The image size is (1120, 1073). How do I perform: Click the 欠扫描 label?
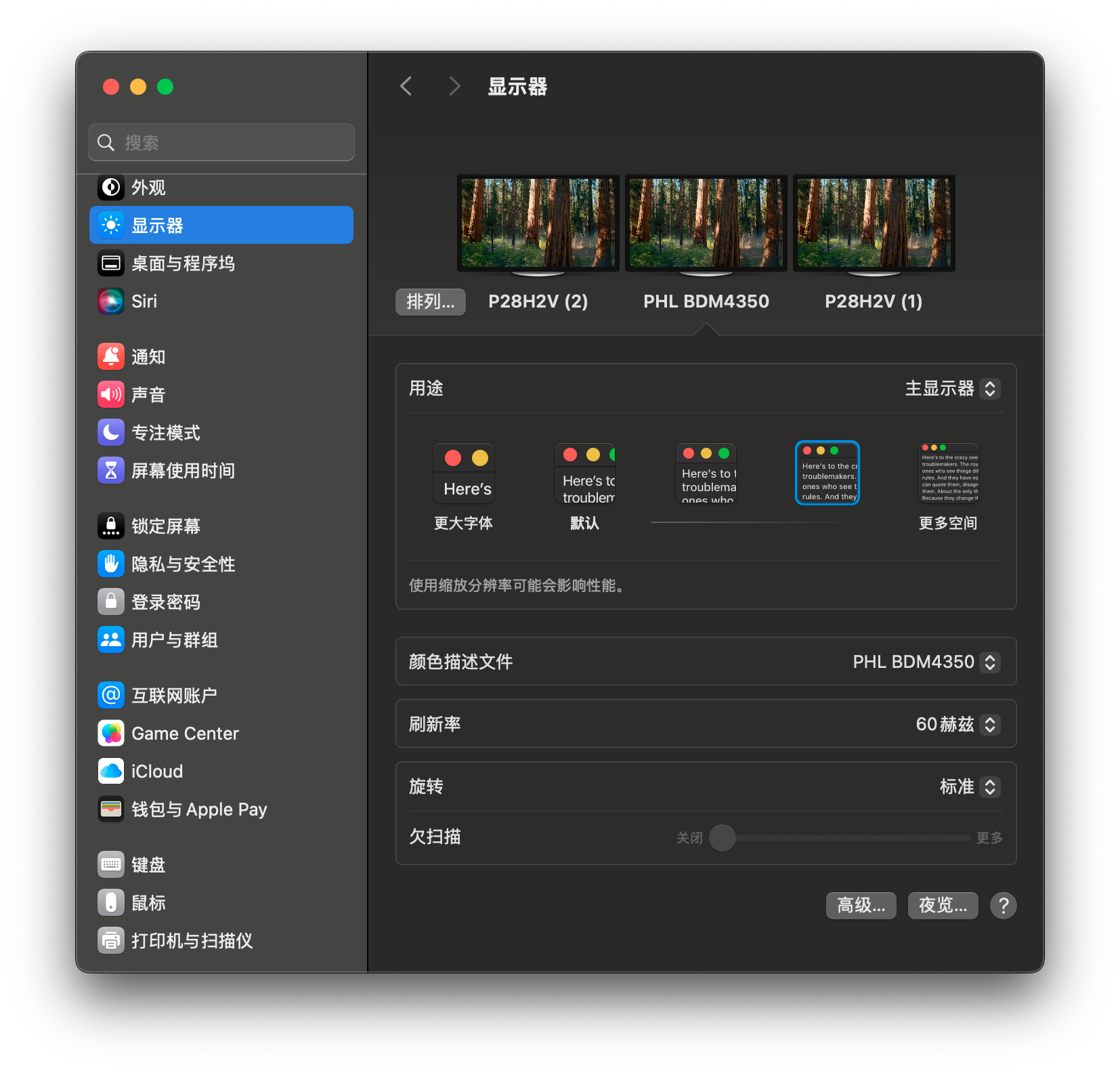point(435,837)
